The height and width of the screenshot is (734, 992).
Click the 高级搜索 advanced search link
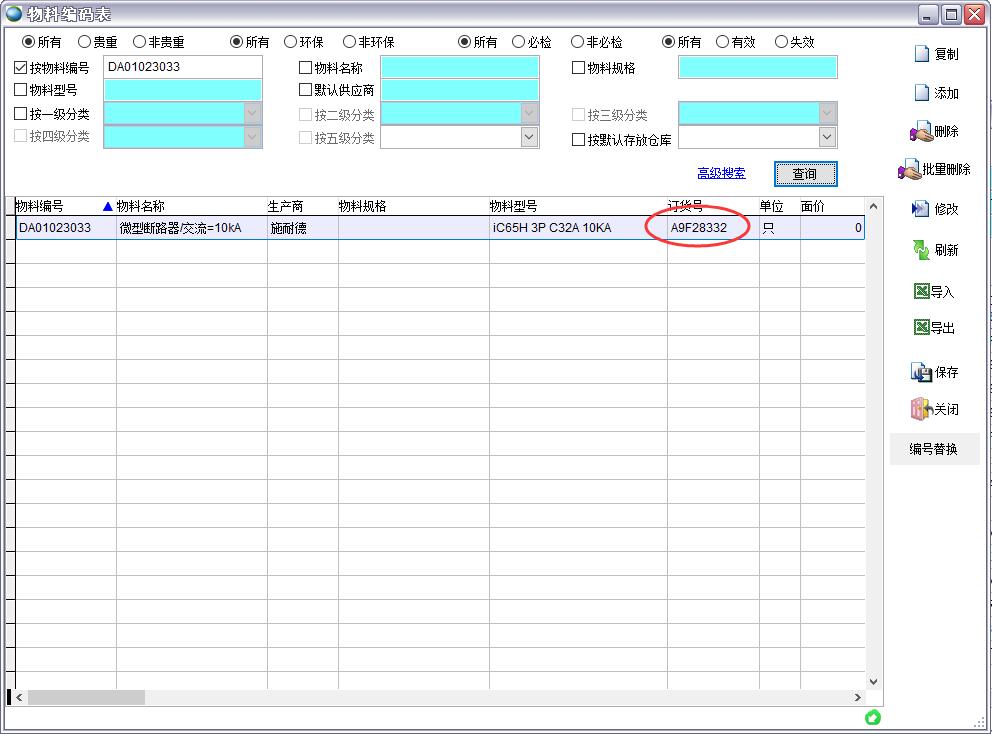coord(721,173)
